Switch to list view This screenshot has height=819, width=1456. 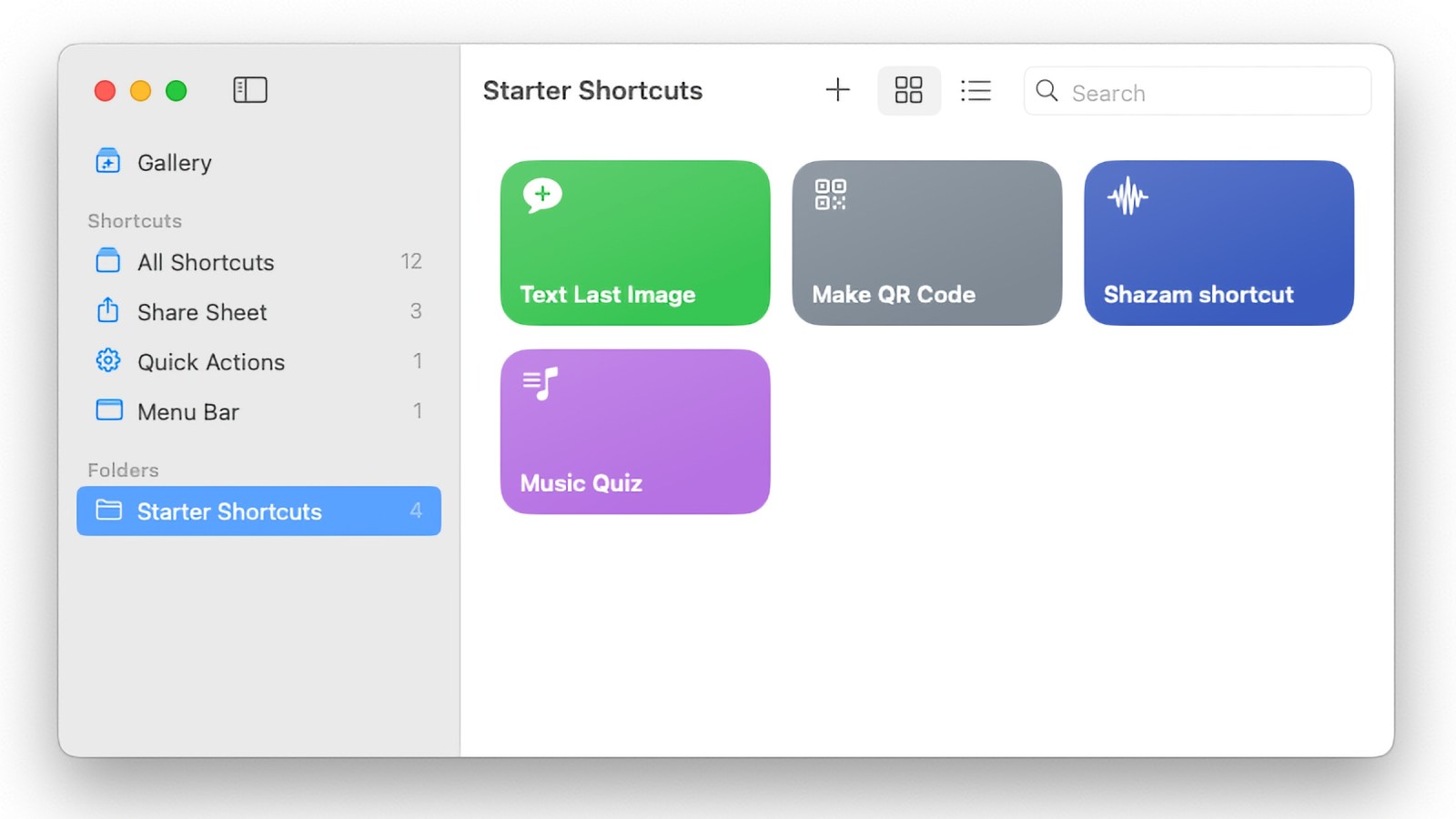point(976,90)
